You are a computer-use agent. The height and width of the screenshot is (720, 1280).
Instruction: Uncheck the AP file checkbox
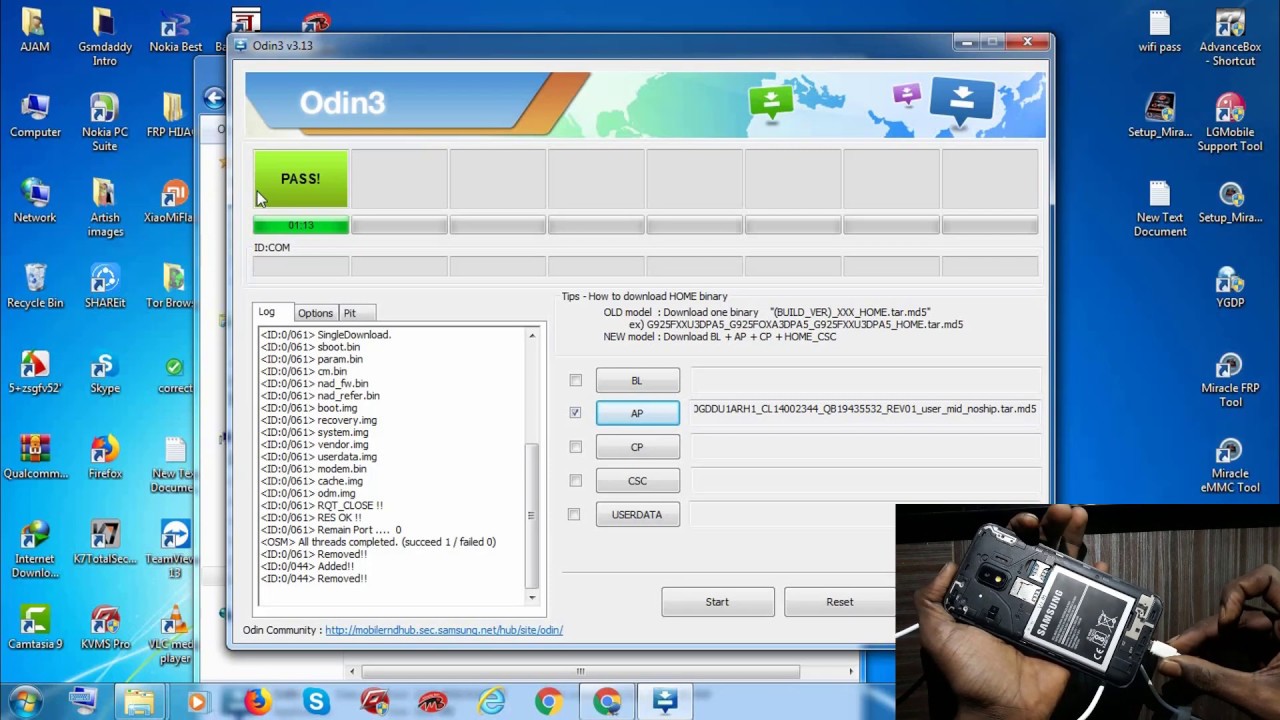pyautogui.click(x=575, y=412)
